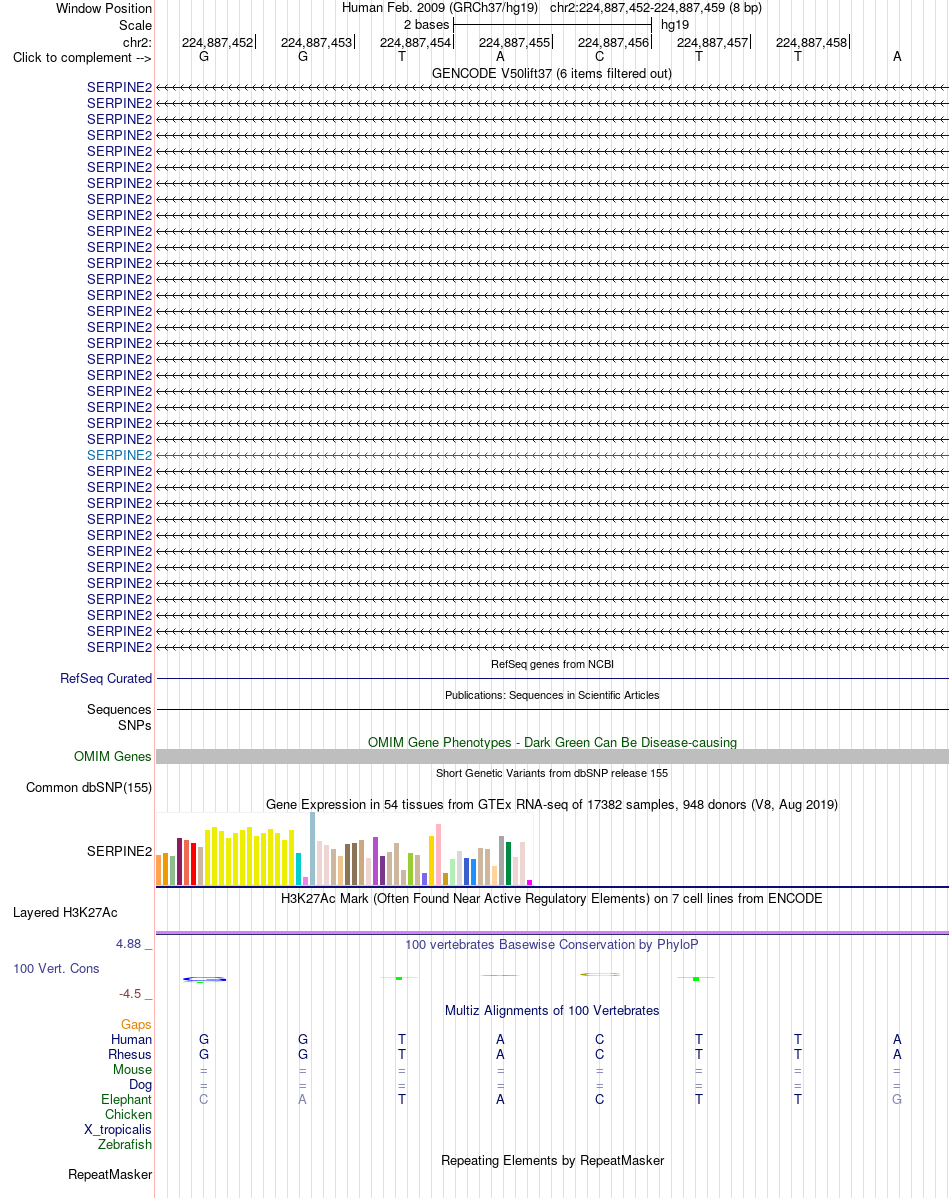This screenshot has height=1198, width=950.
Task: Click the Sequences track label
Action: pyautogui.click(x=119, y=710)
